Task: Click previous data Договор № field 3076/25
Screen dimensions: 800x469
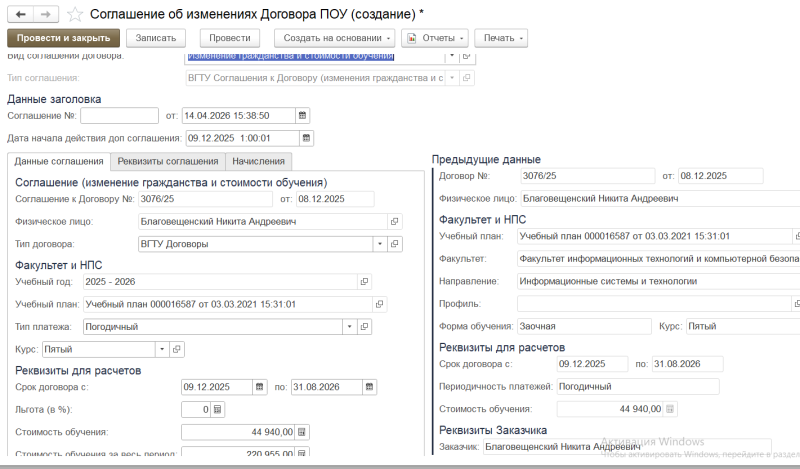Action: coord(588,176)
